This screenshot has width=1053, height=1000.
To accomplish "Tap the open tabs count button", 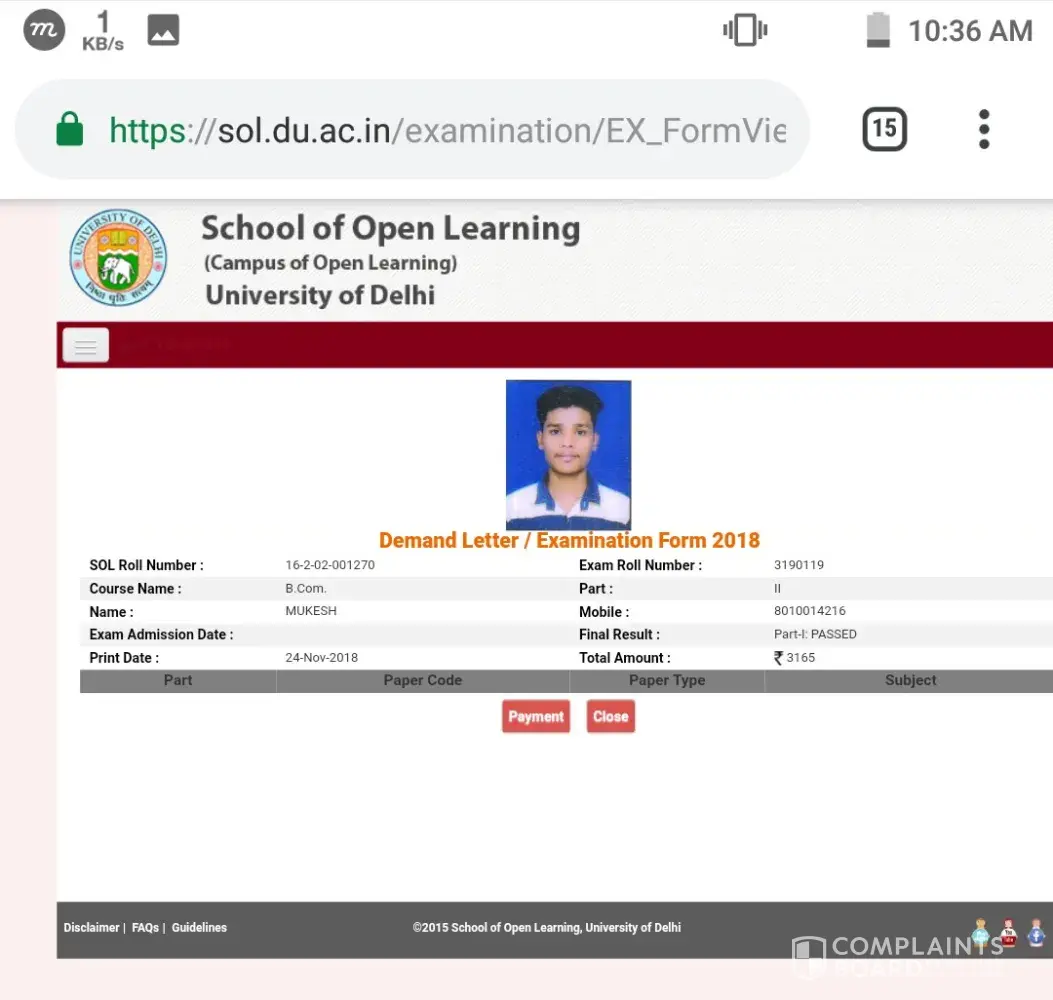I will point(884,128).
